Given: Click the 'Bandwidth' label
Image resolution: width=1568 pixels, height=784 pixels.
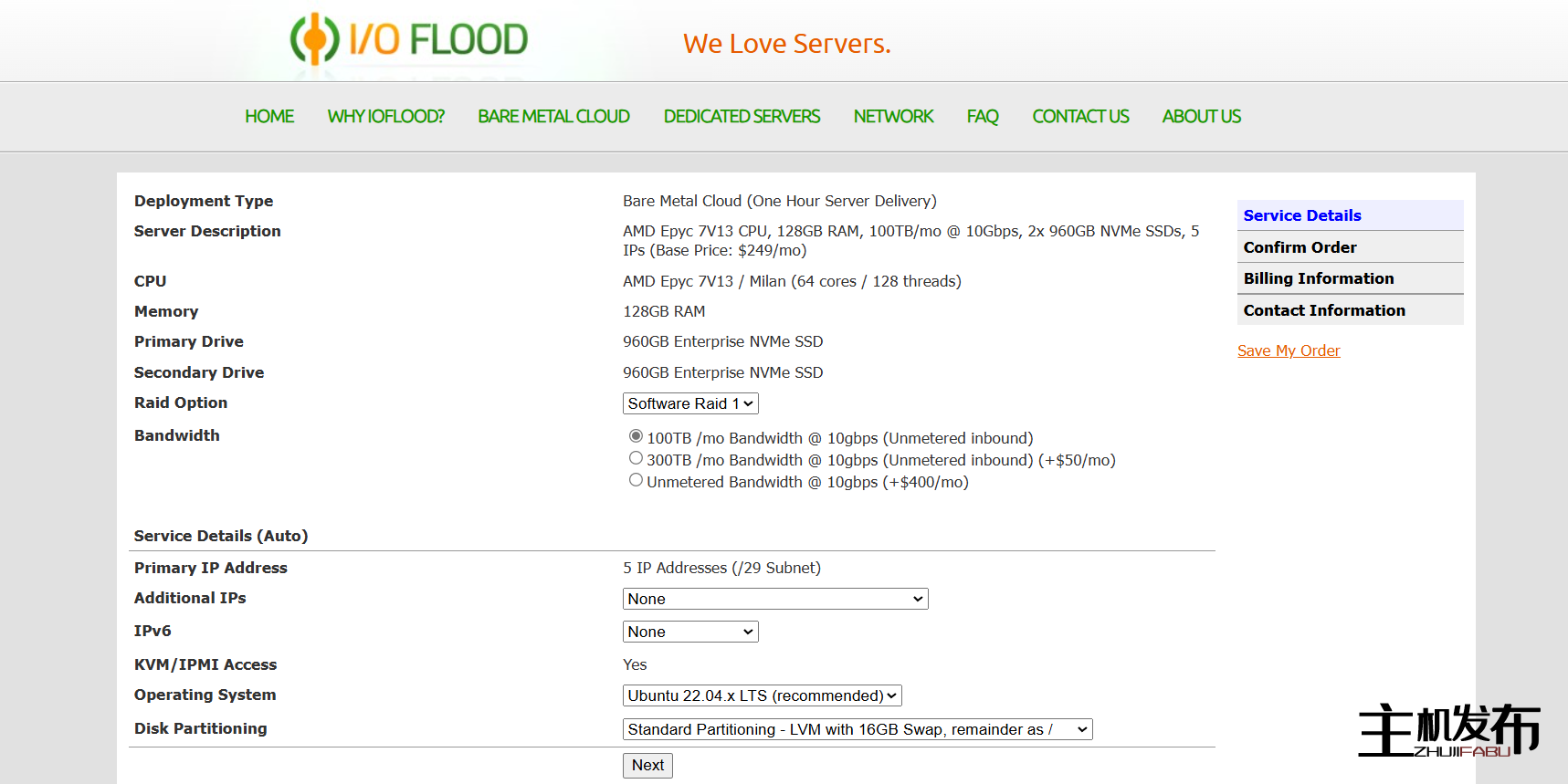Looking at the screenshot, I should click(x=177, y=435).
